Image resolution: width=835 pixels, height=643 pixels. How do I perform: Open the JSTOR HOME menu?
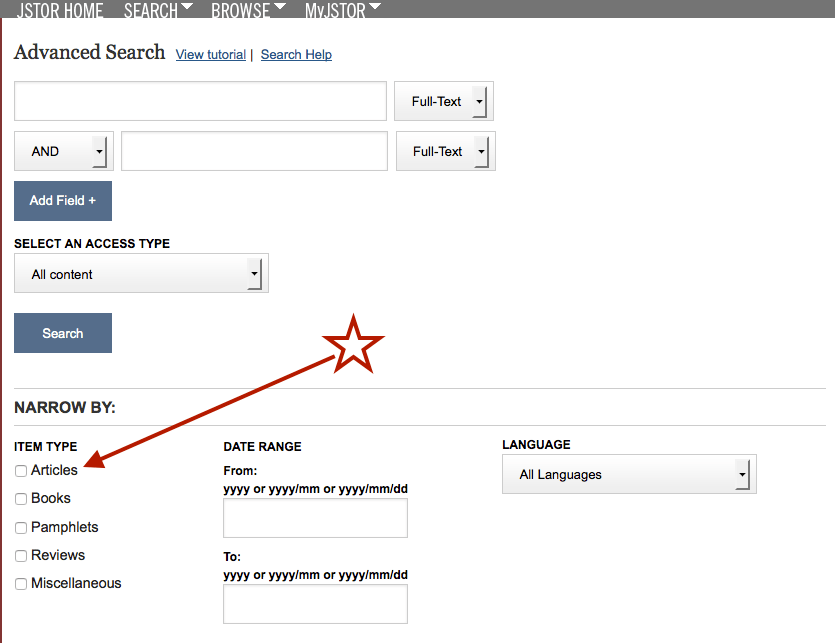pos(59,10)
